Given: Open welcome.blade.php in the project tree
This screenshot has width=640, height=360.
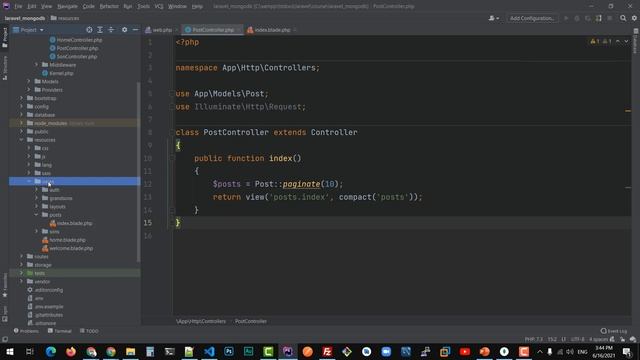Looking at the screenshot, I should [67, 248].
